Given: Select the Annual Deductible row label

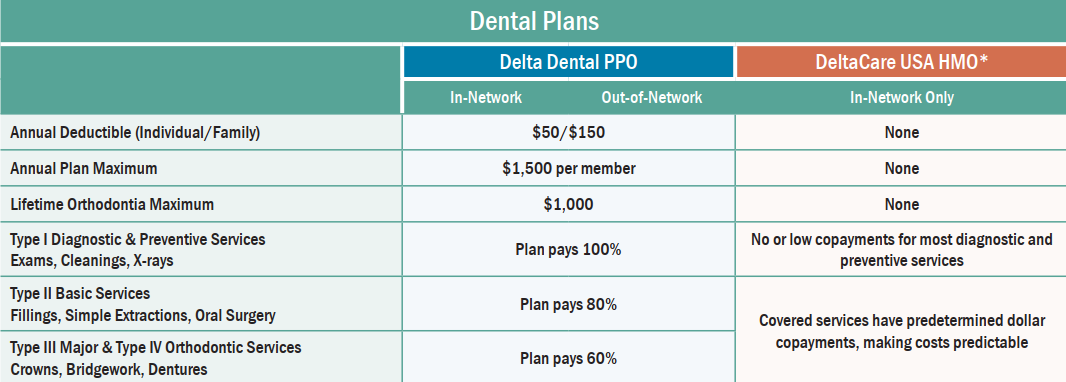Looking at the screenshot, I should point(135,133).
